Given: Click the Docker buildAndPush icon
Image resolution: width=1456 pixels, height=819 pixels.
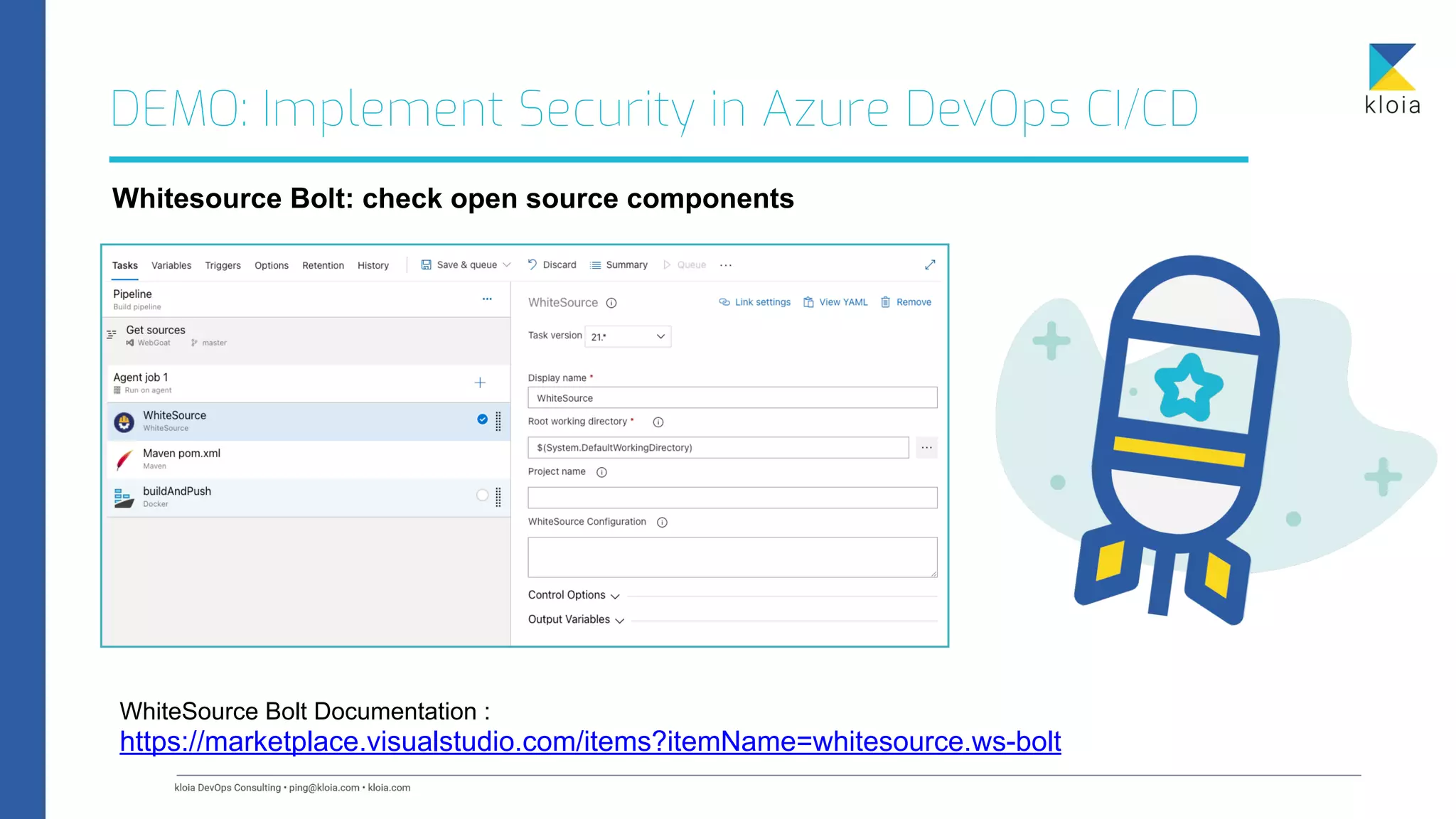Looking at the screenshot, I should click(x=124, y=498).
